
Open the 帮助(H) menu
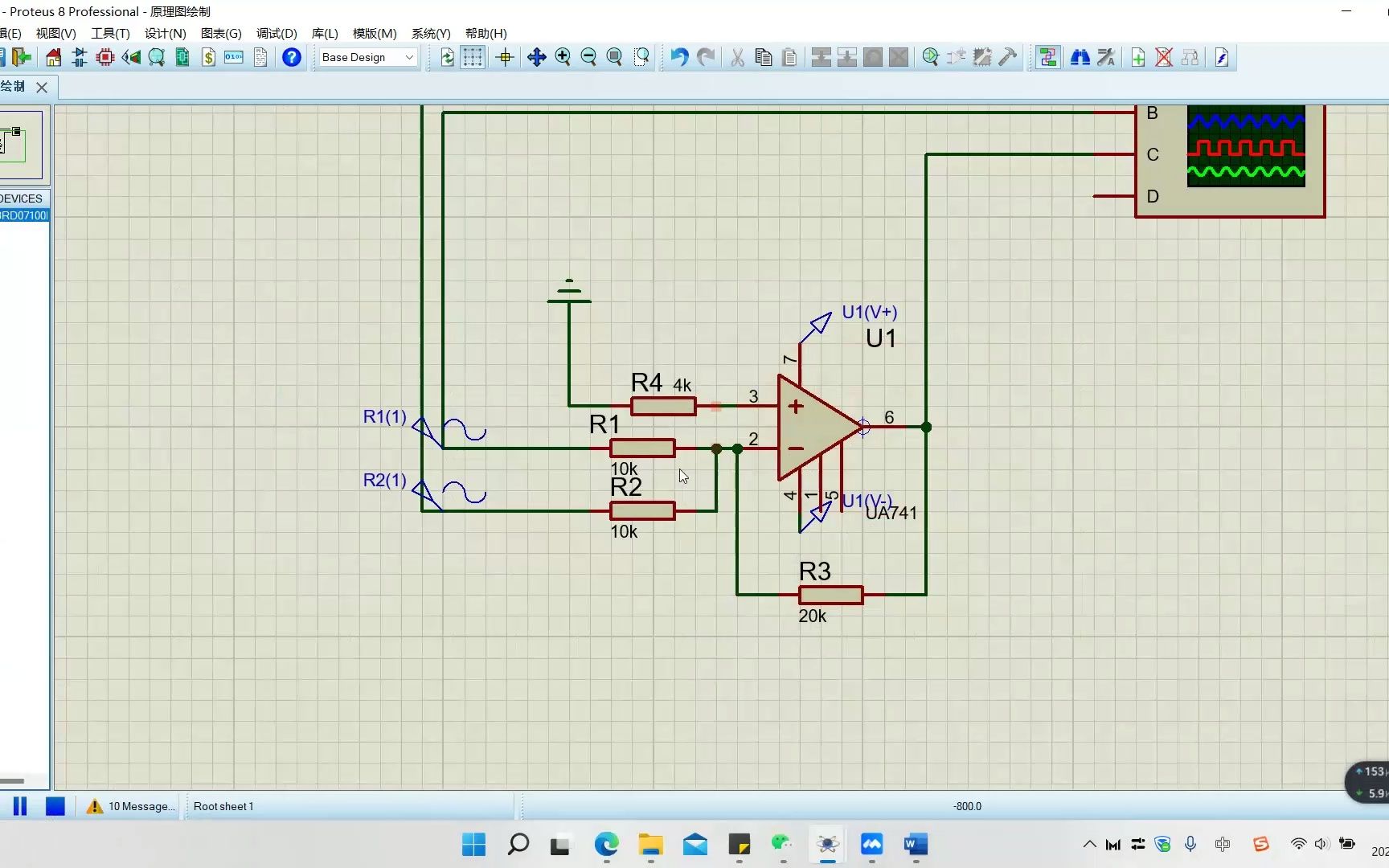point(486,33)
